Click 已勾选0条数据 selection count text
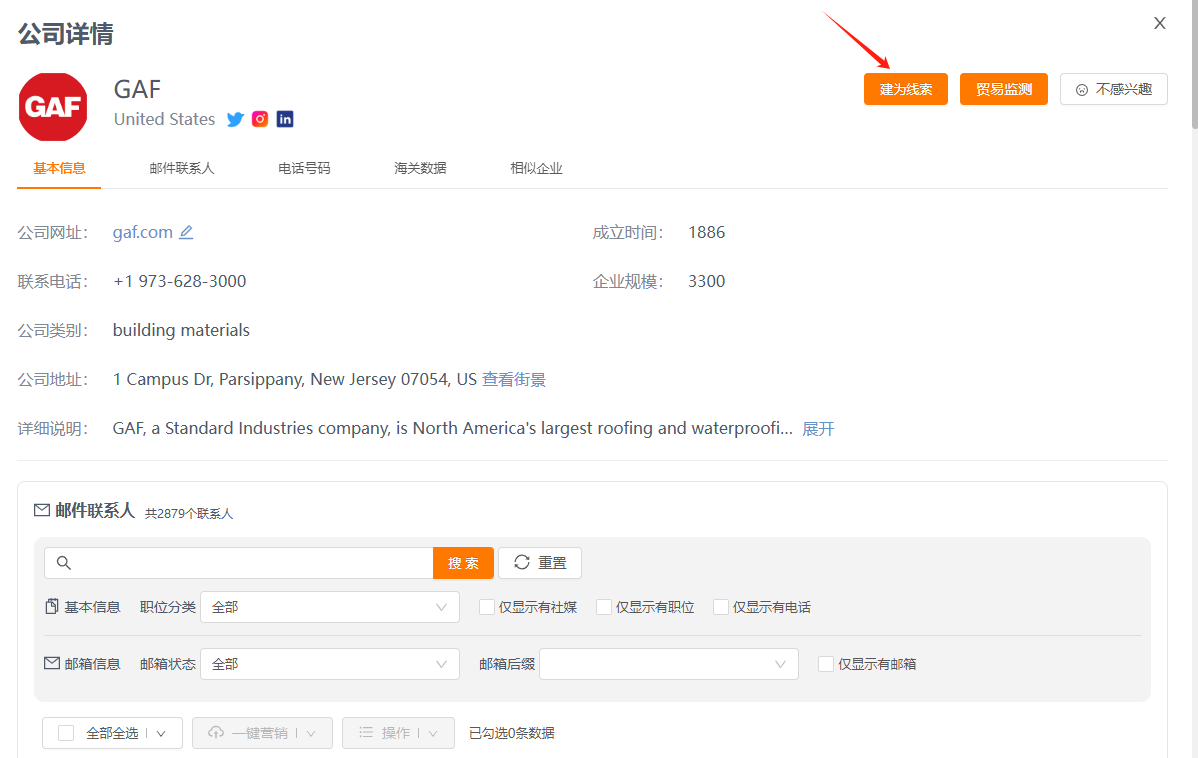The image size is (1198, 758). pyautogui.click(x=511, y=734)
